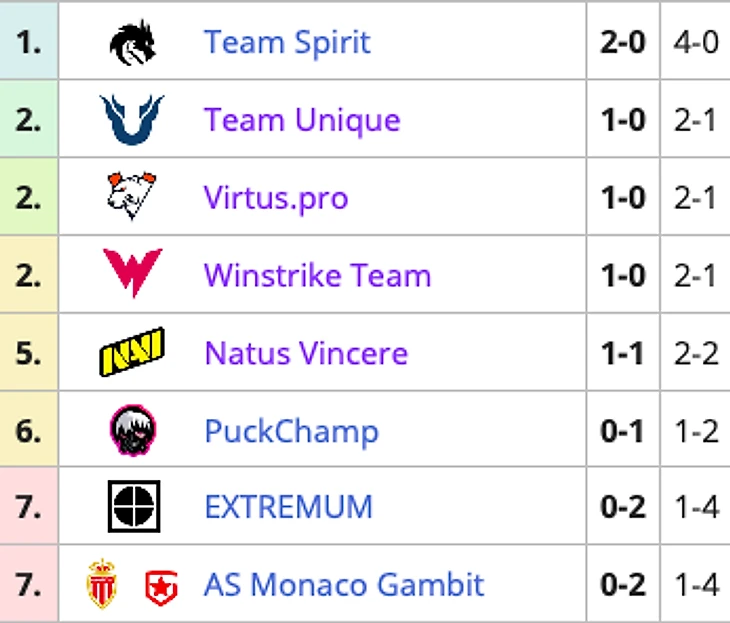The height and width of the screenshot is (623, 730).
Task: Select Team Spirit's 2-0 series score
Action: 623,44
